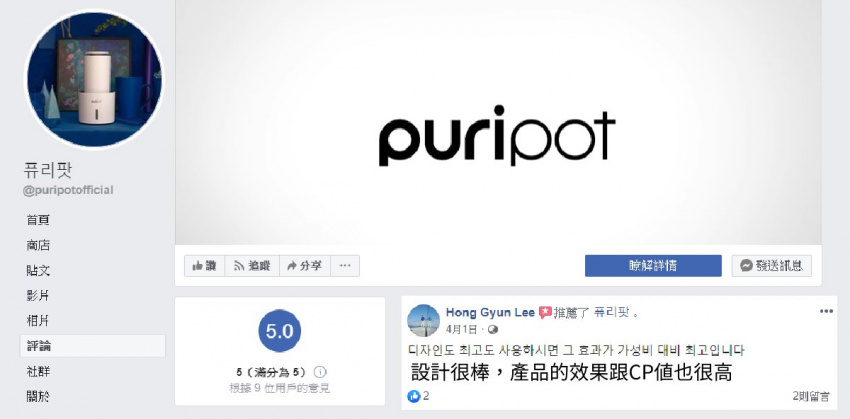Click the 追蹤 follow button
Image resolution: width=850 pixels, height=419 pixels.
point(252,266)
